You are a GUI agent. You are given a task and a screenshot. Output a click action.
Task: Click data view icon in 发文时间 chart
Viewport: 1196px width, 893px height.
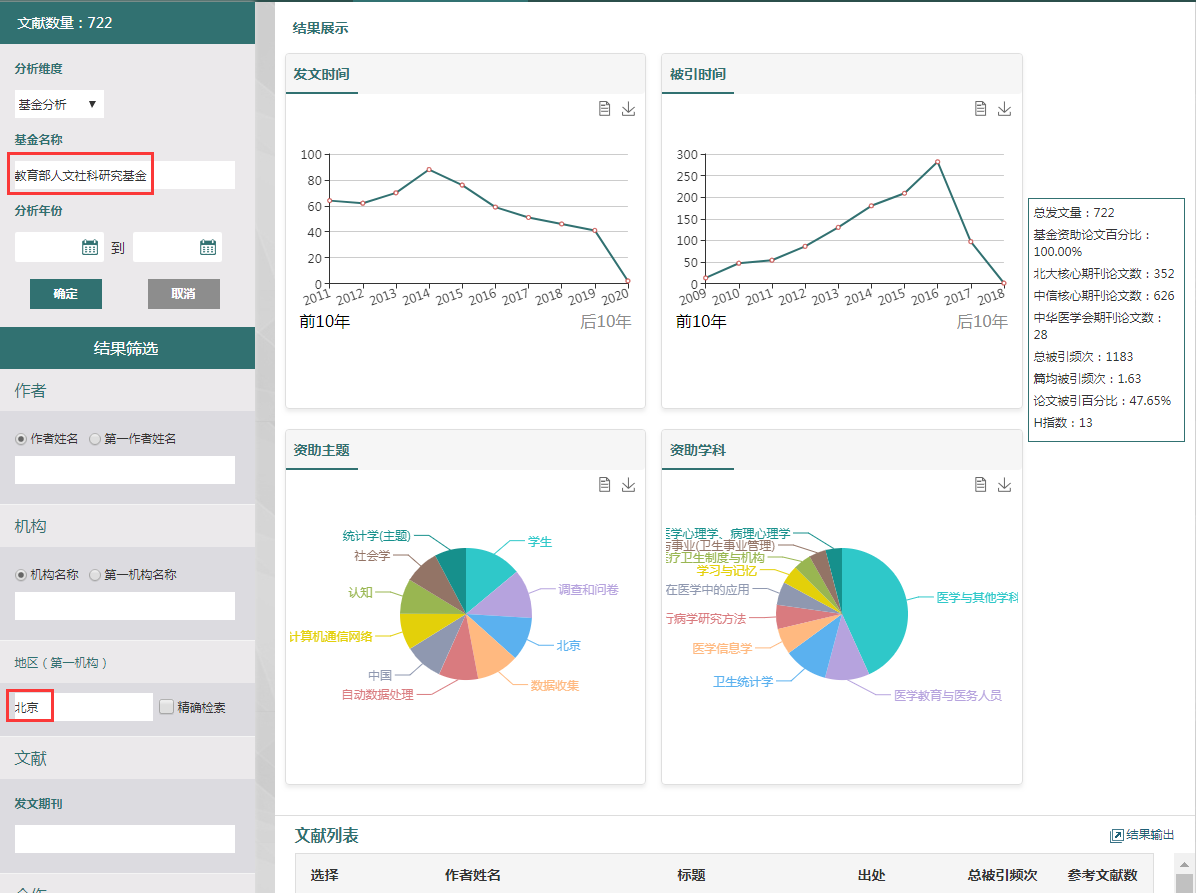click(604, 109)
